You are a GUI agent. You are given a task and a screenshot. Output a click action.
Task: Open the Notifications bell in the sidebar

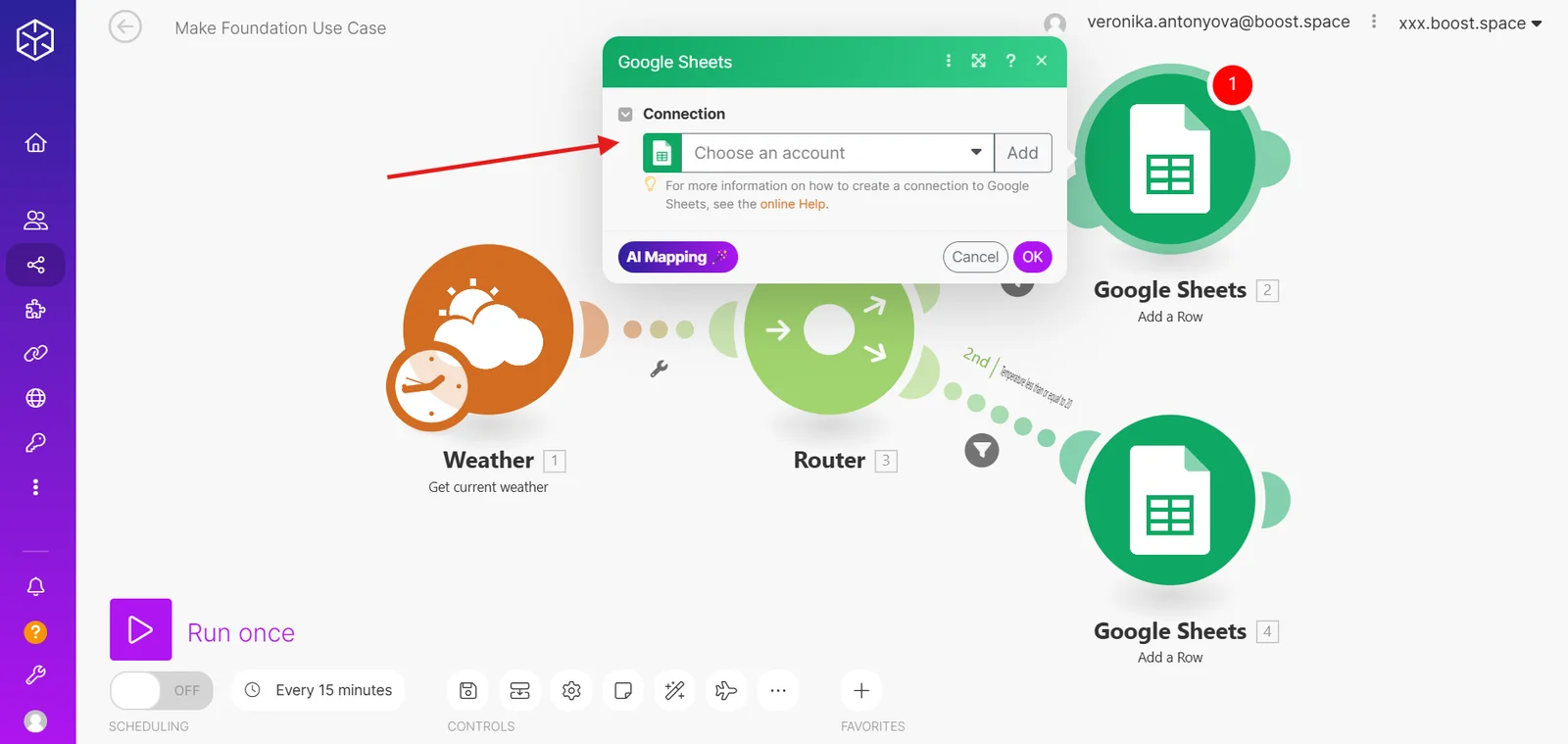click(x=36, y=586)
